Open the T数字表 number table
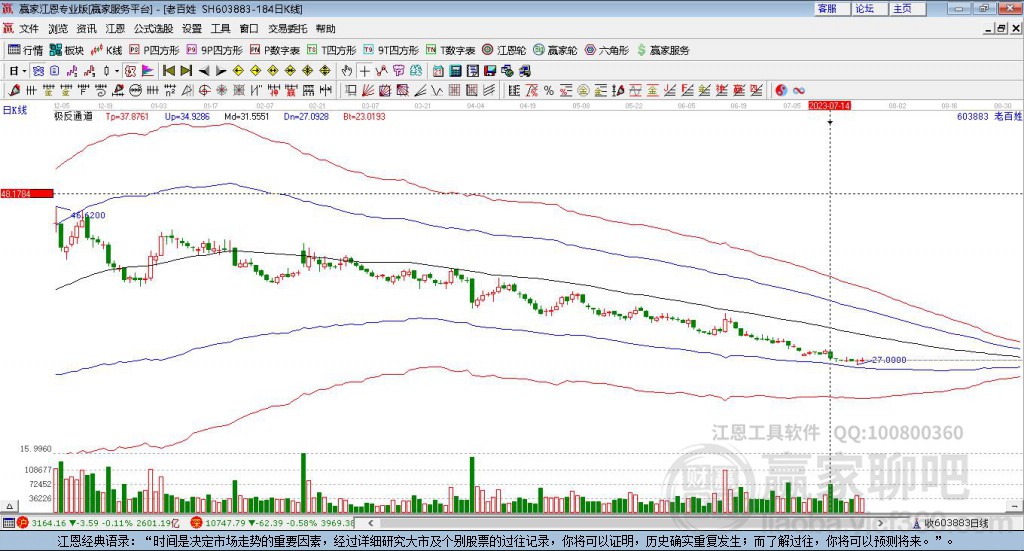1024x551 pixels. 450,50
